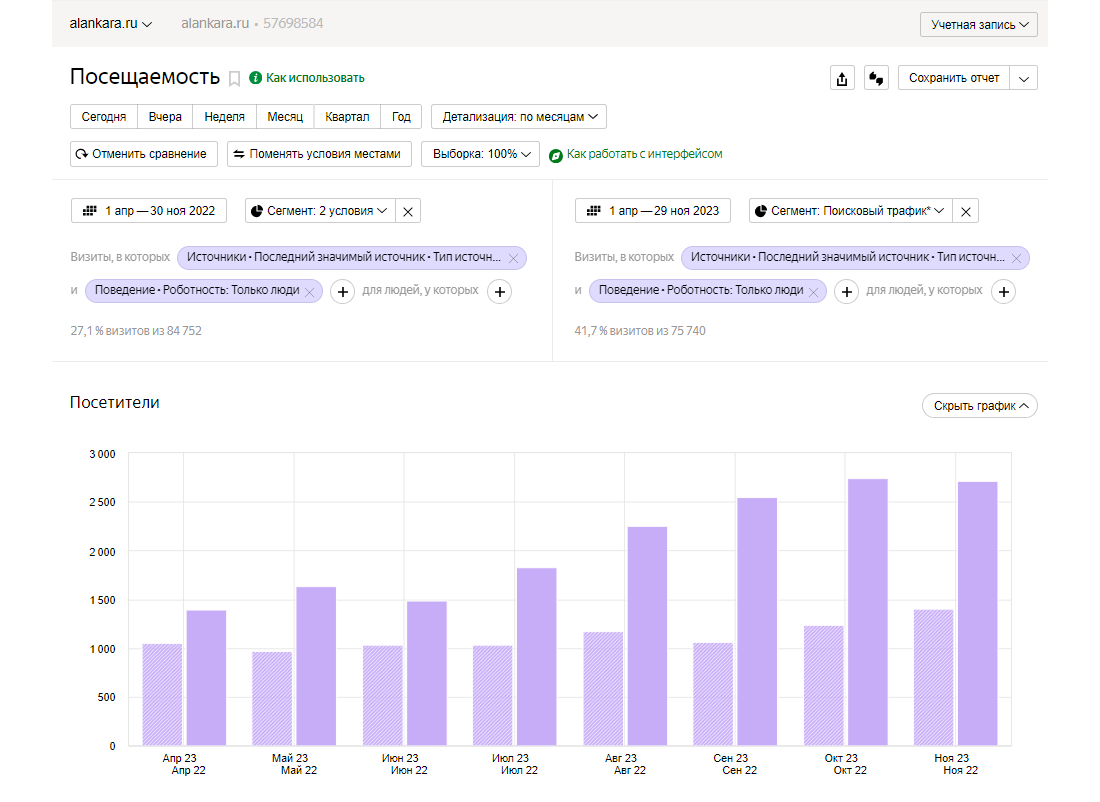
Task: Open Как работать с интерфейсом link
Action: (644, 154)
